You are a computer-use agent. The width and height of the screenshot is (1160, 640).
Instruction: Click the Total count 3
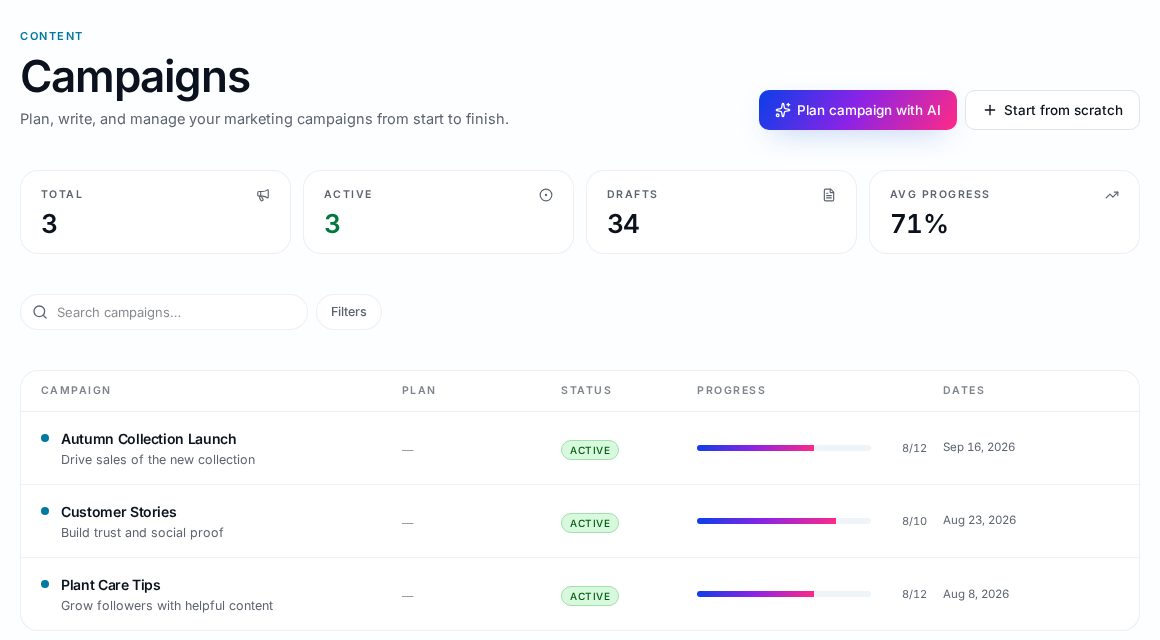pyautogui.click(x=49, y=223)
